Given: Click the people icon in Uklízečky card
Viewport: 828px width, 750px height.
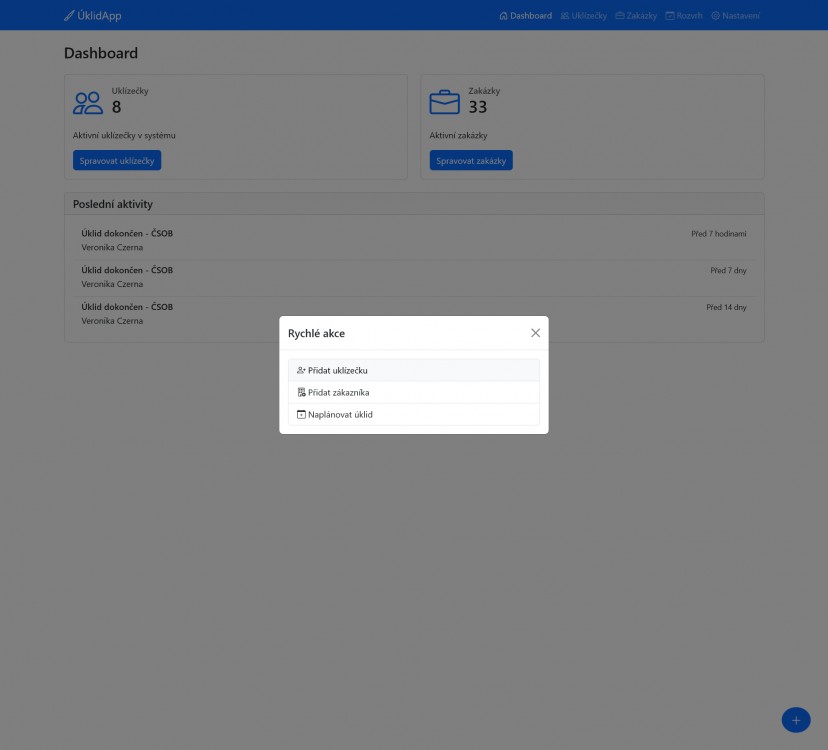Looking at the screenshot, I should pyautogui.click(x=88, y=103).
